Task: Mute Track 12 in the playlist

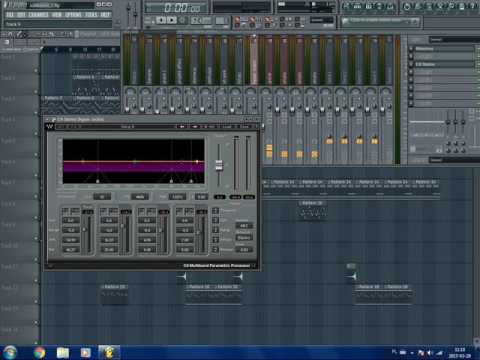Action: pyautogui.click(x=36, y=302)
